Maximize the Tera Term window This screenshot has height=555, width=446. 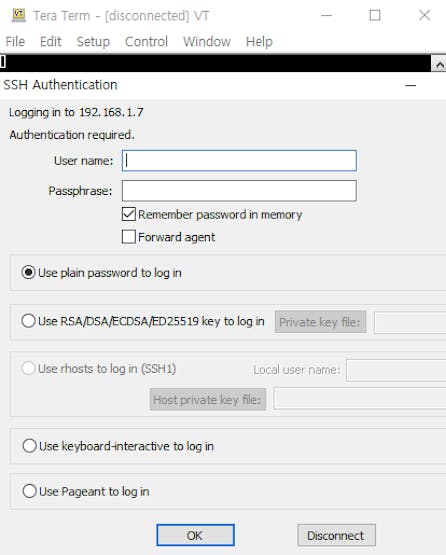click(375, 15)
